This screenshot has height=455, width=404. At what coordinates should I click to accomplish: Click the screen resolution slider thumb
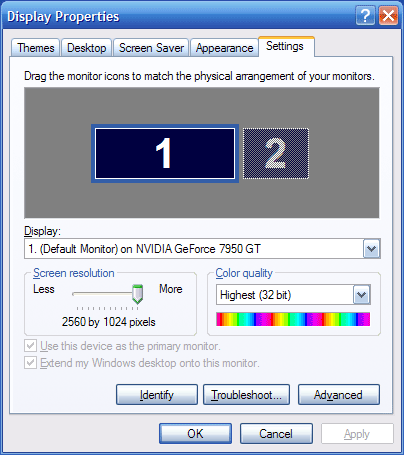(x=137, y=294)
